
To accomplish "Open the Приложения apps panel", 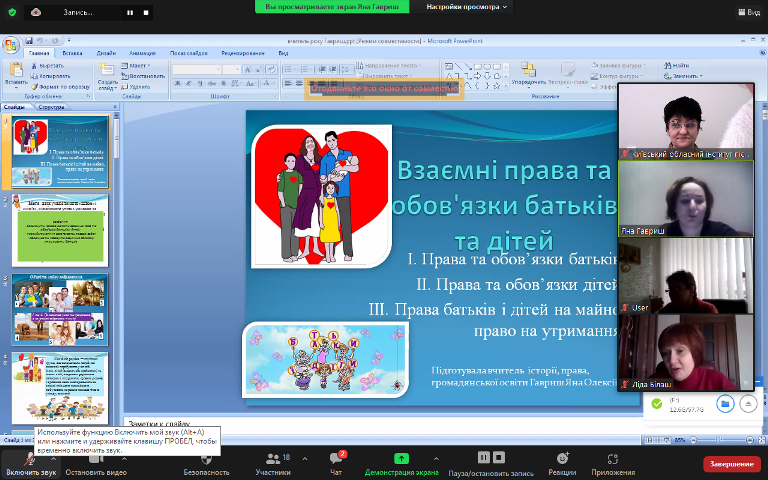I will (x=613, y=463).
